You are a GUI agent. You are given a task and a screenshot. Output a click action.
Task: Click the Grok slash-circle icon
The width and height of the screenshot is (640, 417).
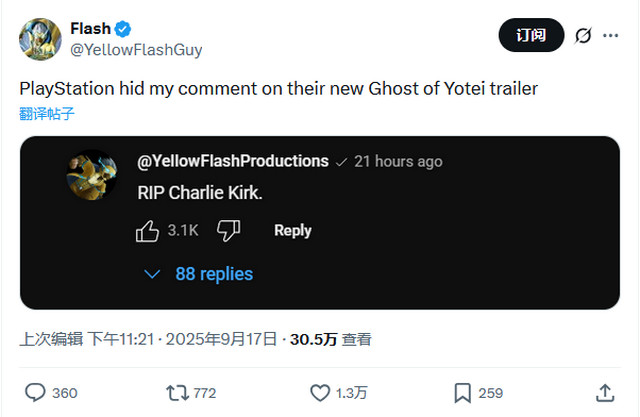pos(584,35)
